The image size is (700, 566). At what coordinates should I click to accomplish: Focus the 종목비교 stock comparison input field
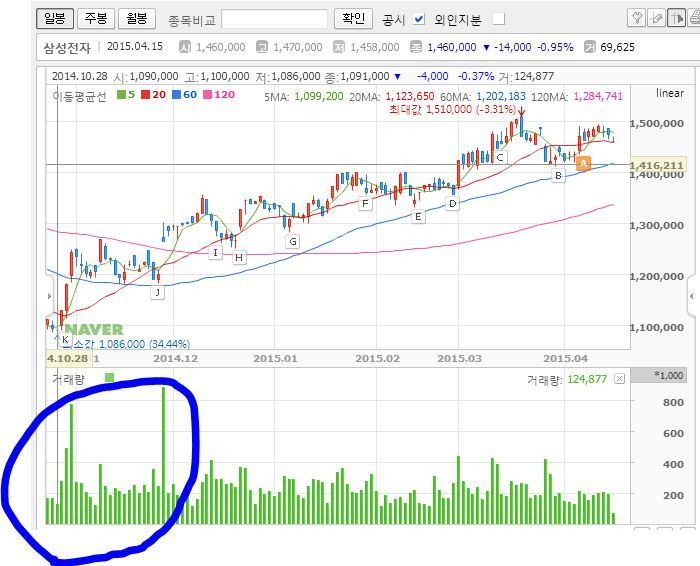275,19
